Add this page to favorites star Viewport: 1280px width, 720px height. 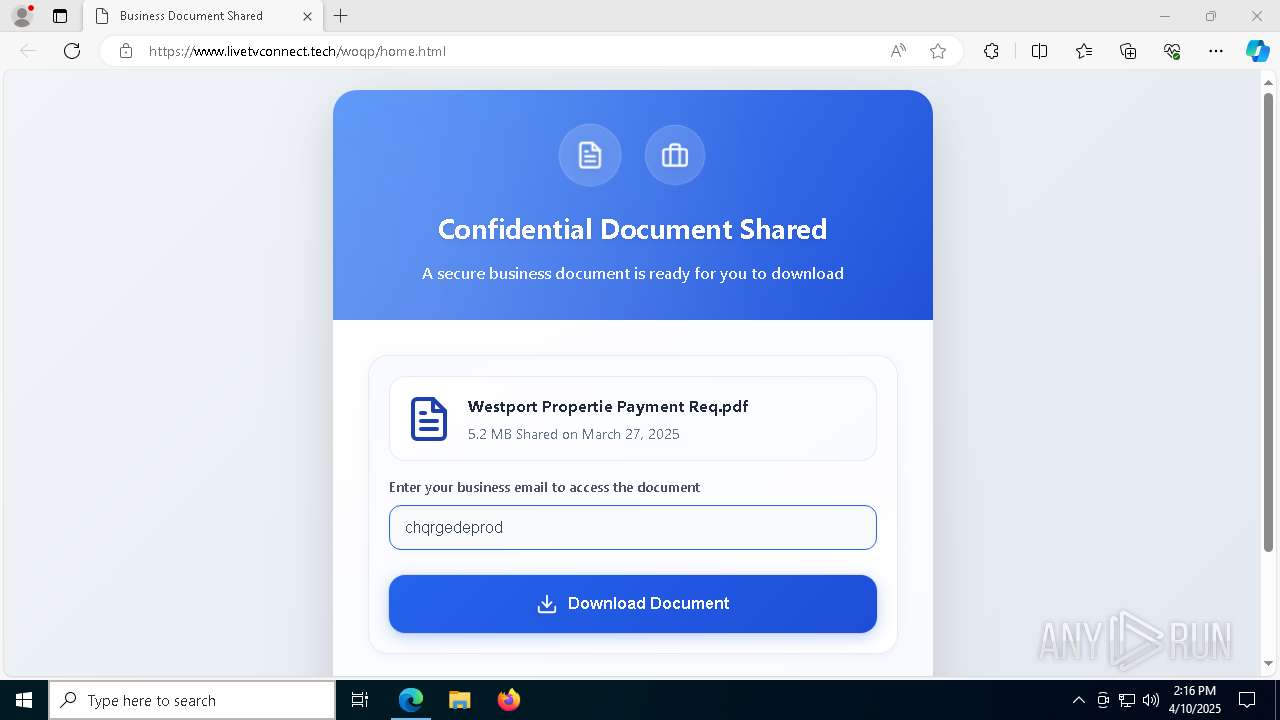pos(938,51)
